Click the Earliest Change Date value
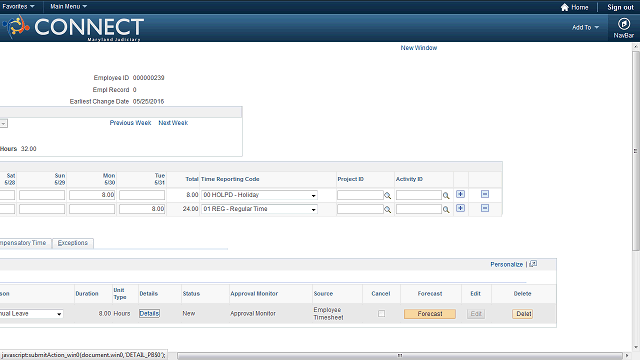This screenshot has height=360, width=640. (x=149, y=101)
